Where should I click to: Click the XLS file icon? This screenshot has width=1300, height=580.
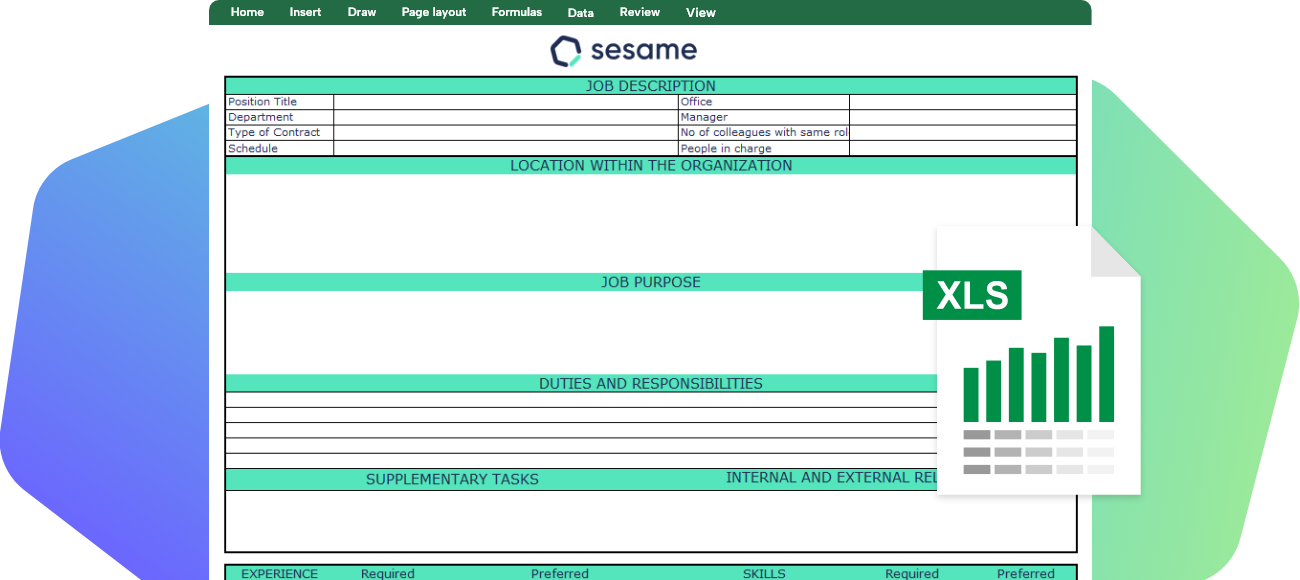coord(972,294)
